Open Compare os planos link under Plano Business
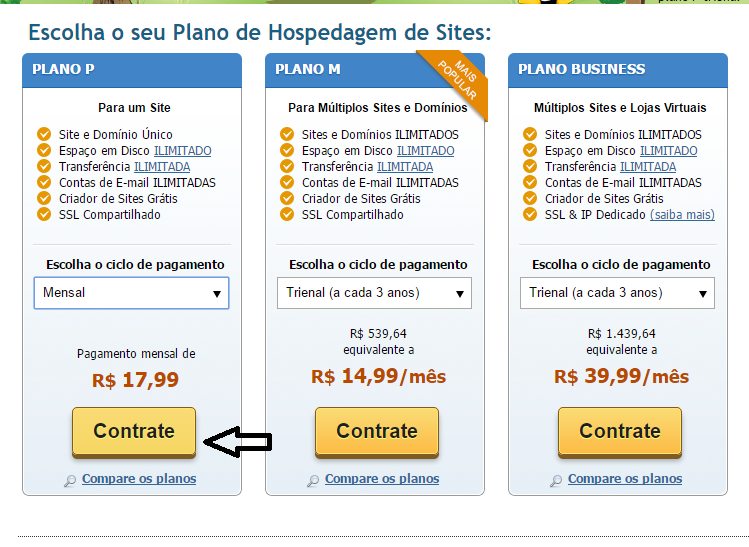The height and width of the screenshot is (547, 749). click(625, 479)
